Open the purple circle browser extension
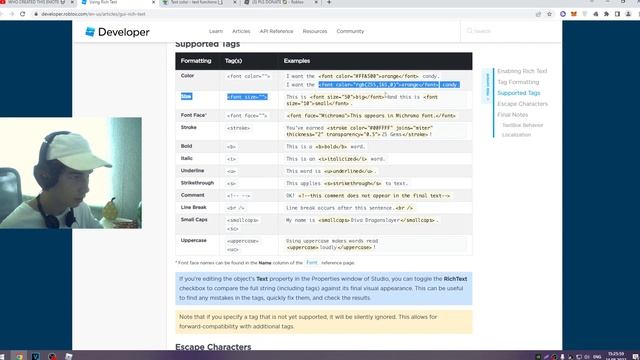 (563, 14)
